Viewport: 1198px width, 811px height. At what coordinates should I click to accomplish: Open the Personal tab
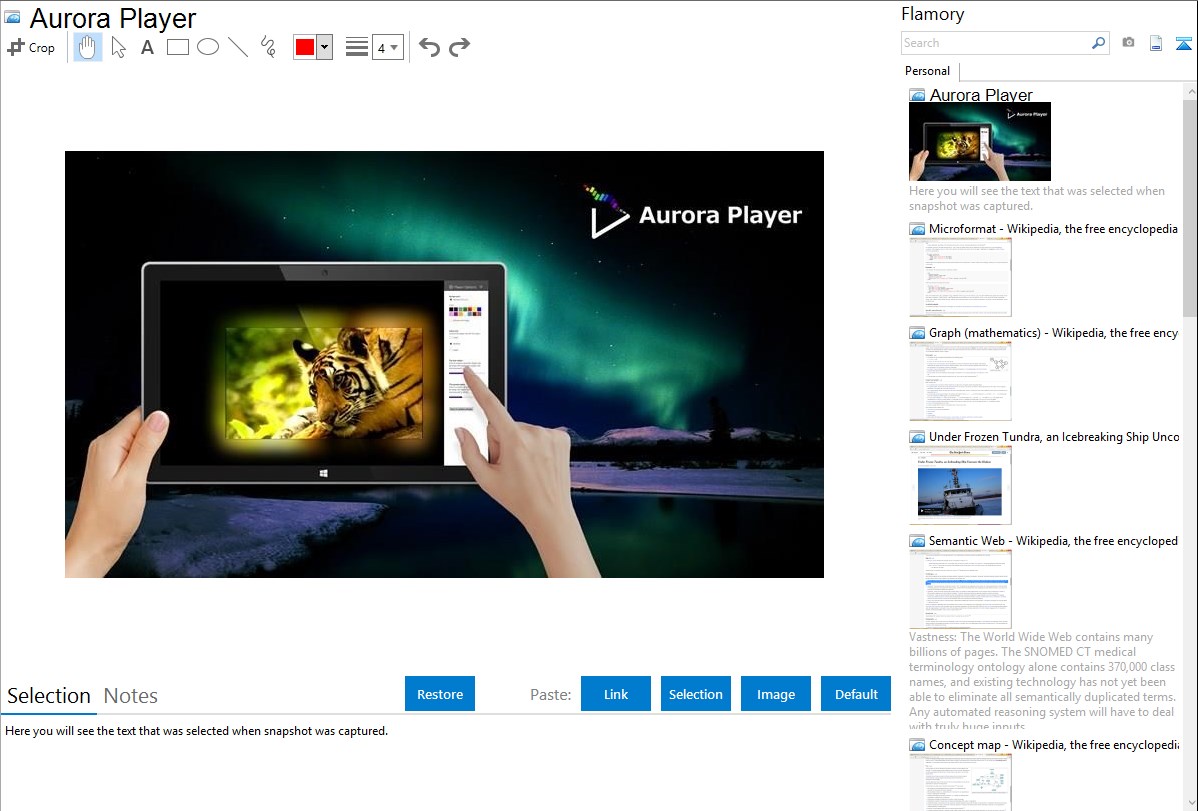pyautogui.click(x=927, y=71)
